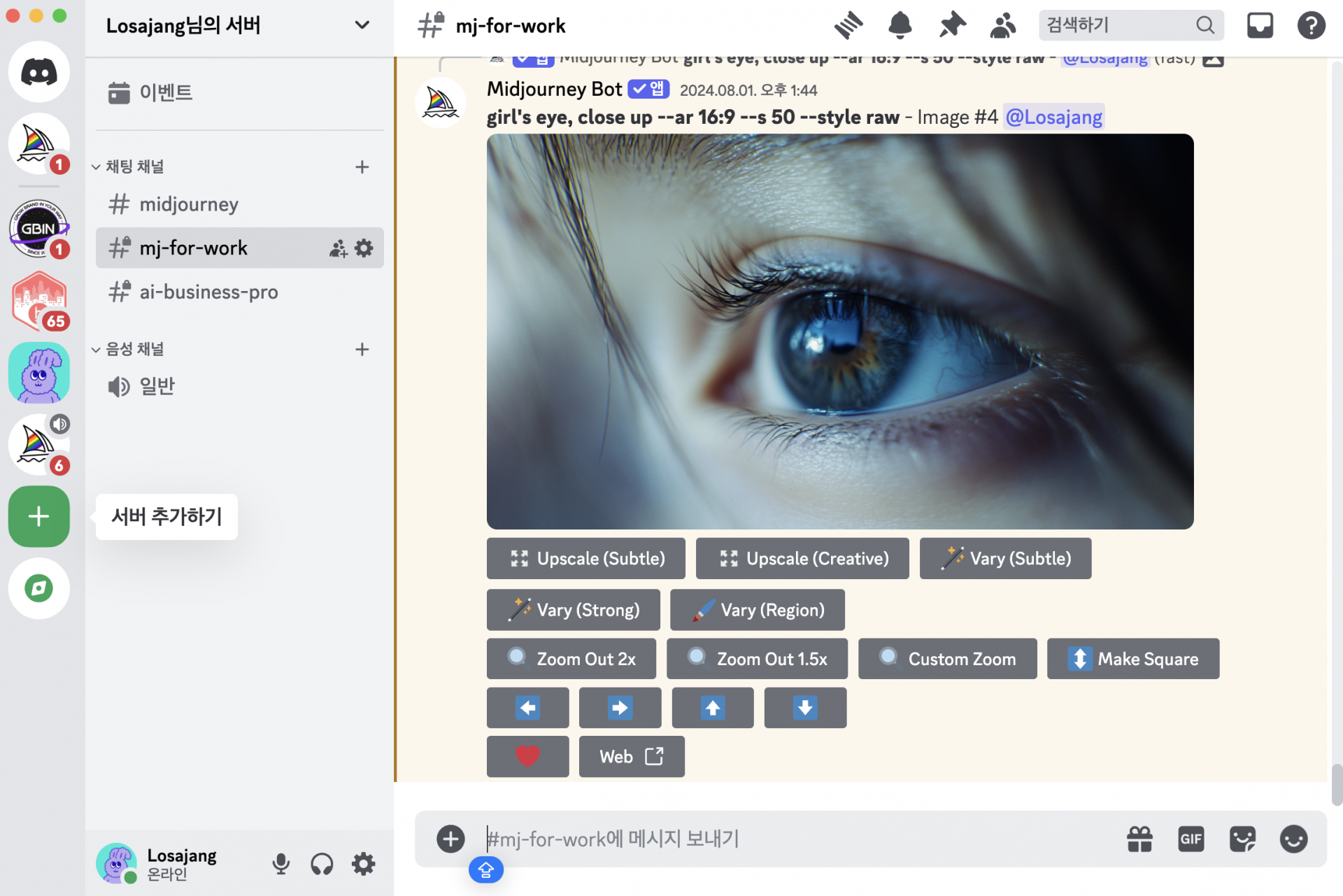Switch to ai-business-pro channel
The width and height of the screenshot is (1343, 896).
(x=208, y=292)
